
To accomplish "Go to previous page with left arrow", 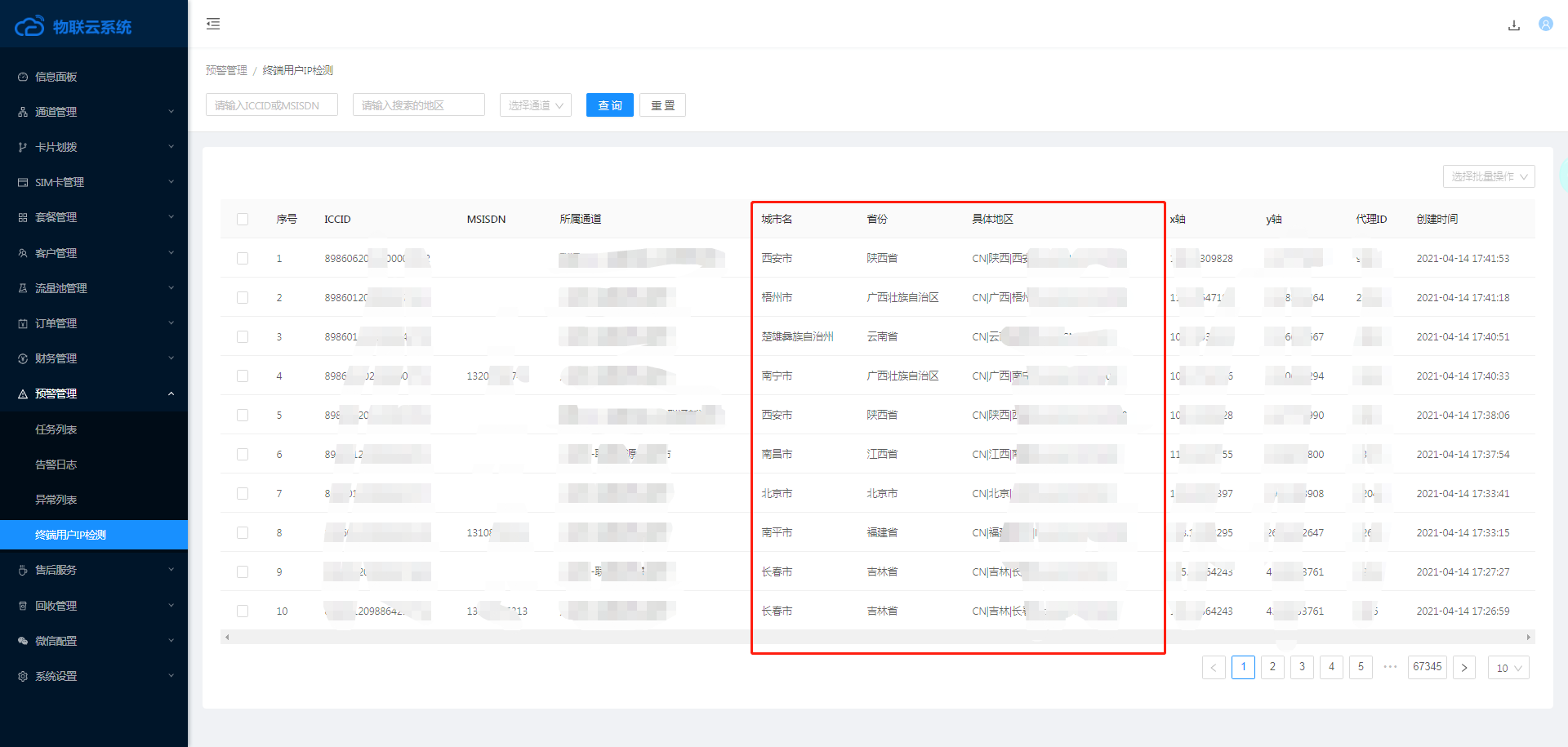I will click(1214, 667).
